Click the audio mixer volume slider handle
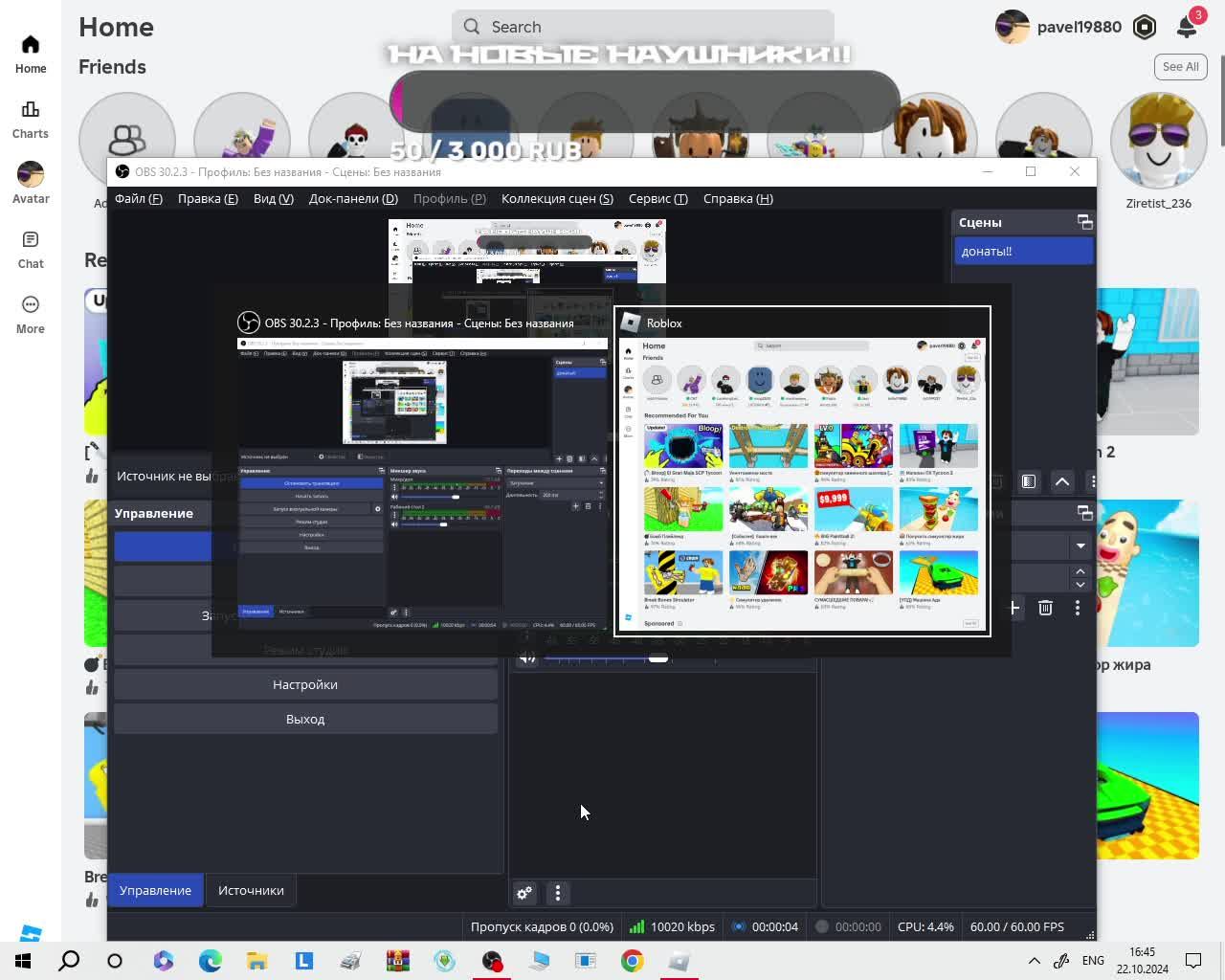Viewport: 1225px width, 980px height. coord(658,657)
